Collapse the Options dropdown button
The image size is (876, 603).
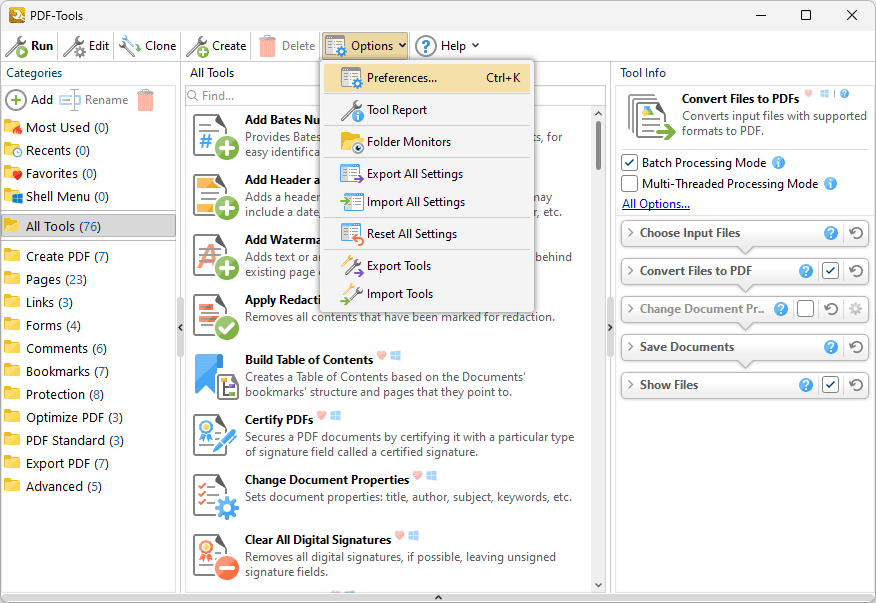click(x=365, y=46)
